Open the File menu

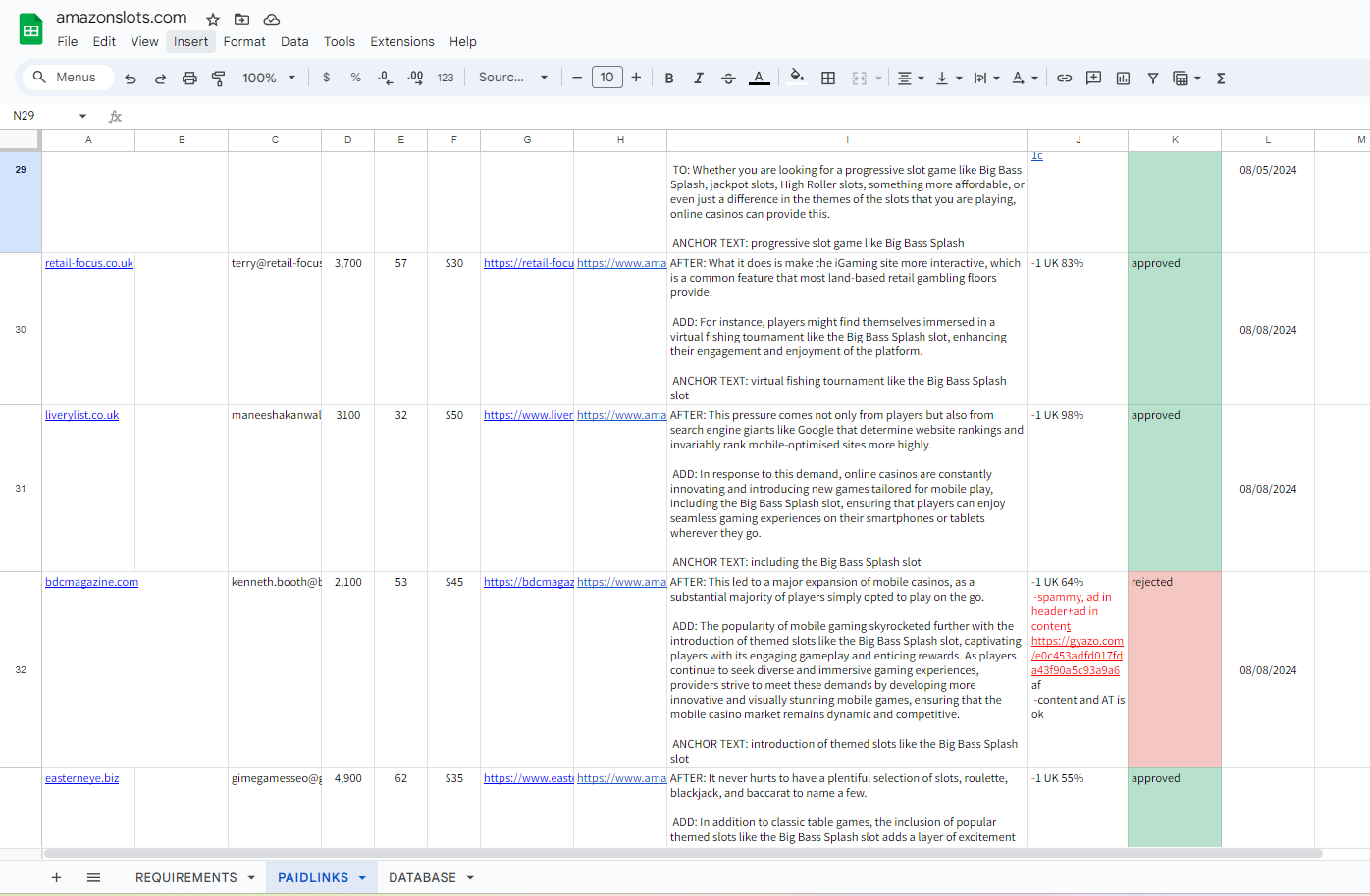68,41
